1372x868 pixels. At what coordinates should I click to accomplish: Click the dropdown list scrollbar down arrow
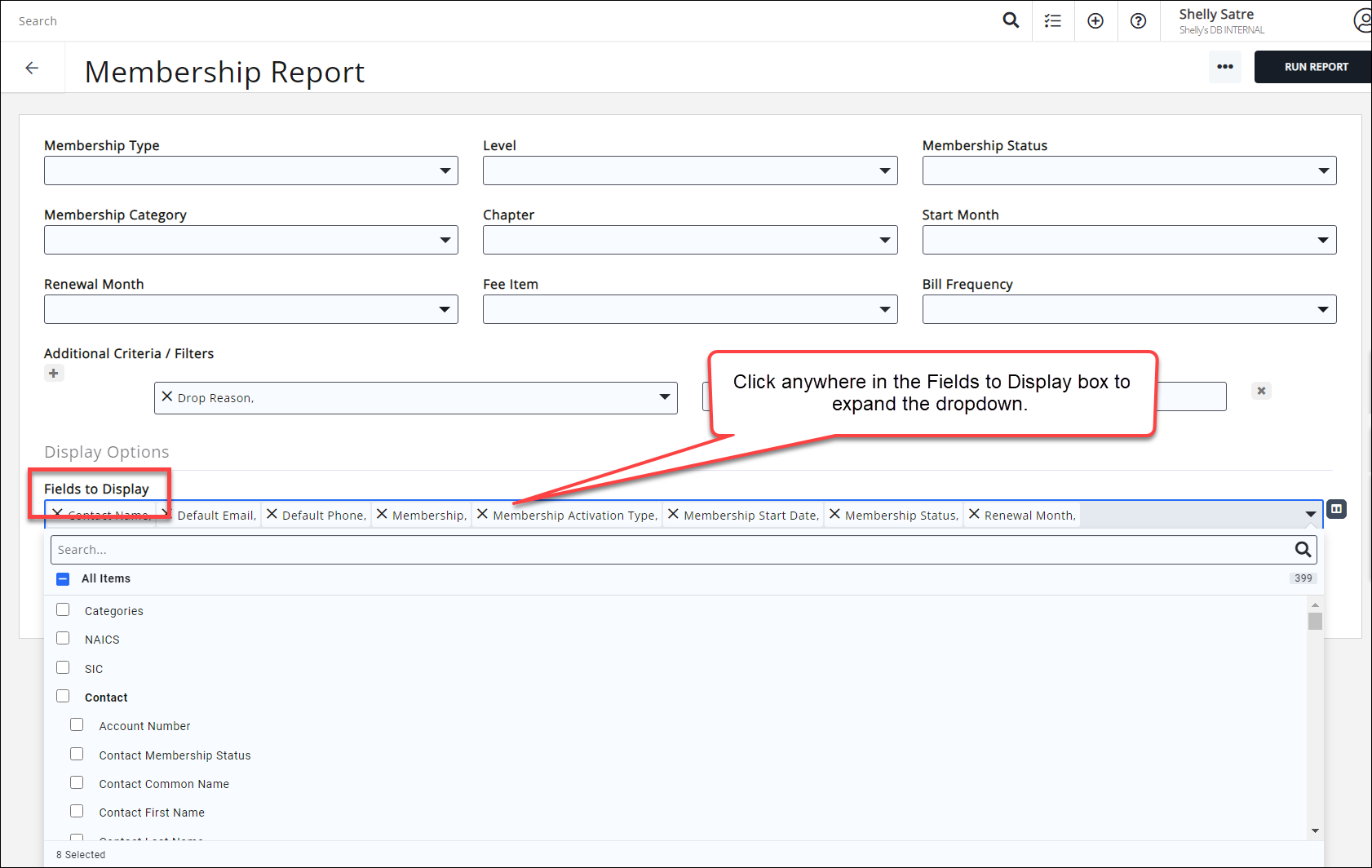pyautogui.click(x=1315, y=830)
